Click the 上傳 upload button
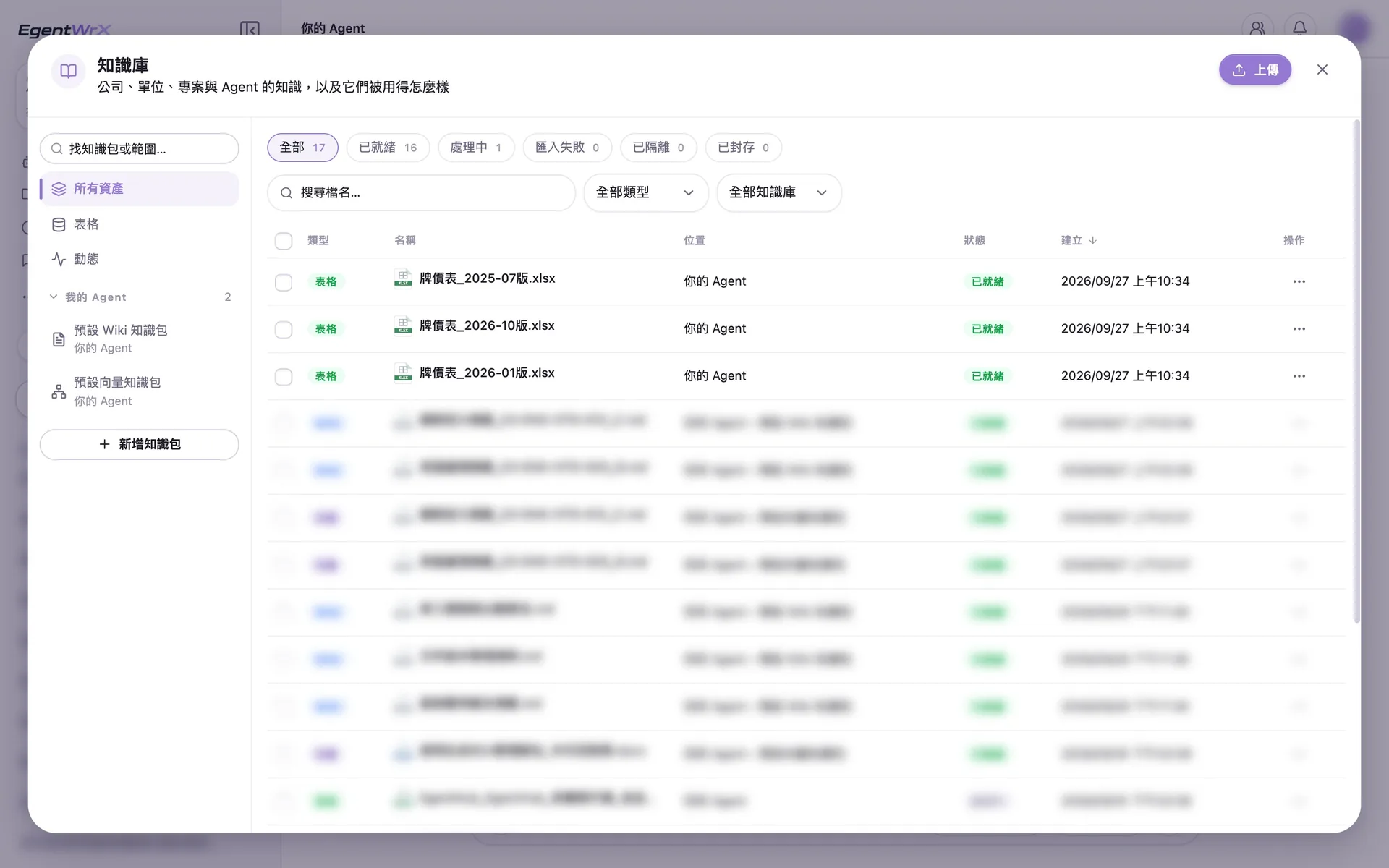Image resolution: width=1389 pixels, height=868 pixels. pyautogui.click(x=1254, y=70)
